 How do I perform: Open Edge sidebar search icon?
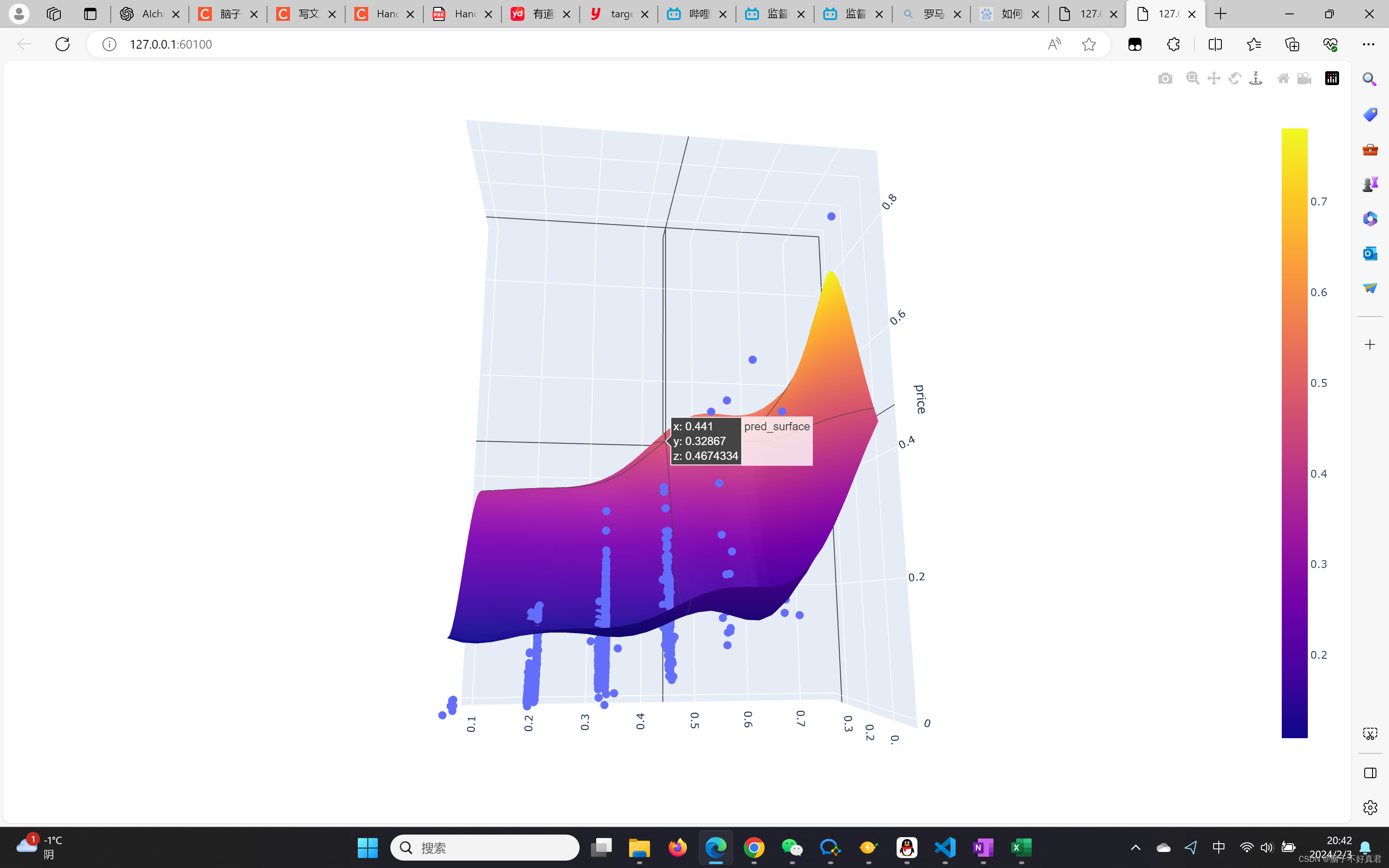coord(1369,79)
